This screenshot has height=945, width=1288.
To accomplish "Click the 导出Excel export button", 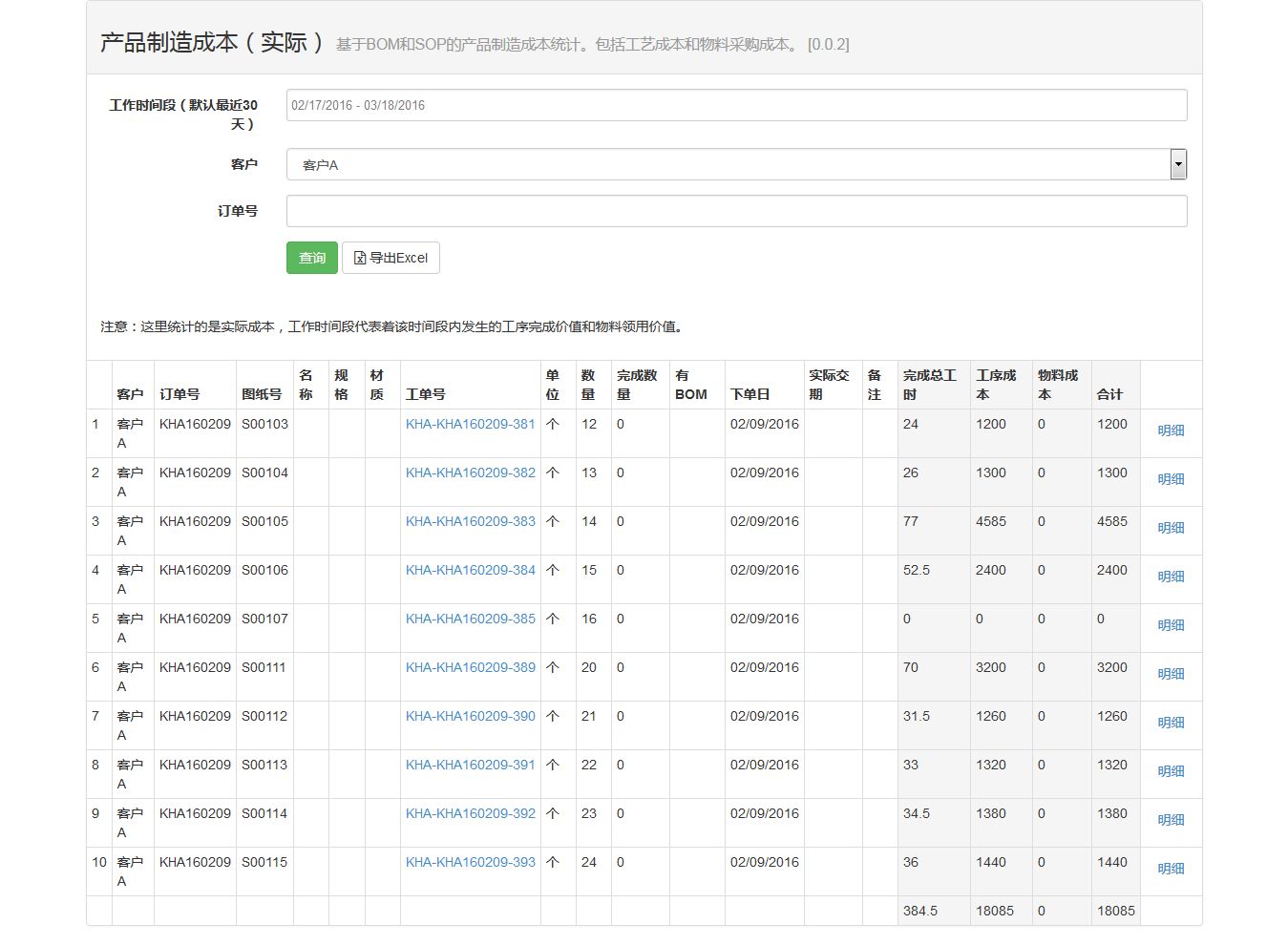I will [x=391, y=258].
